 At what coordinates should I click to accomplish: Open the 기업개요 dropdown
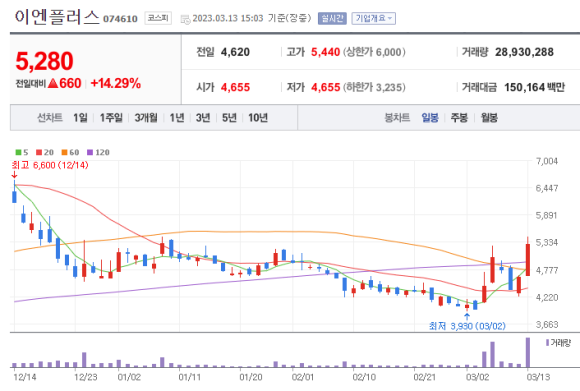[373, 18]
